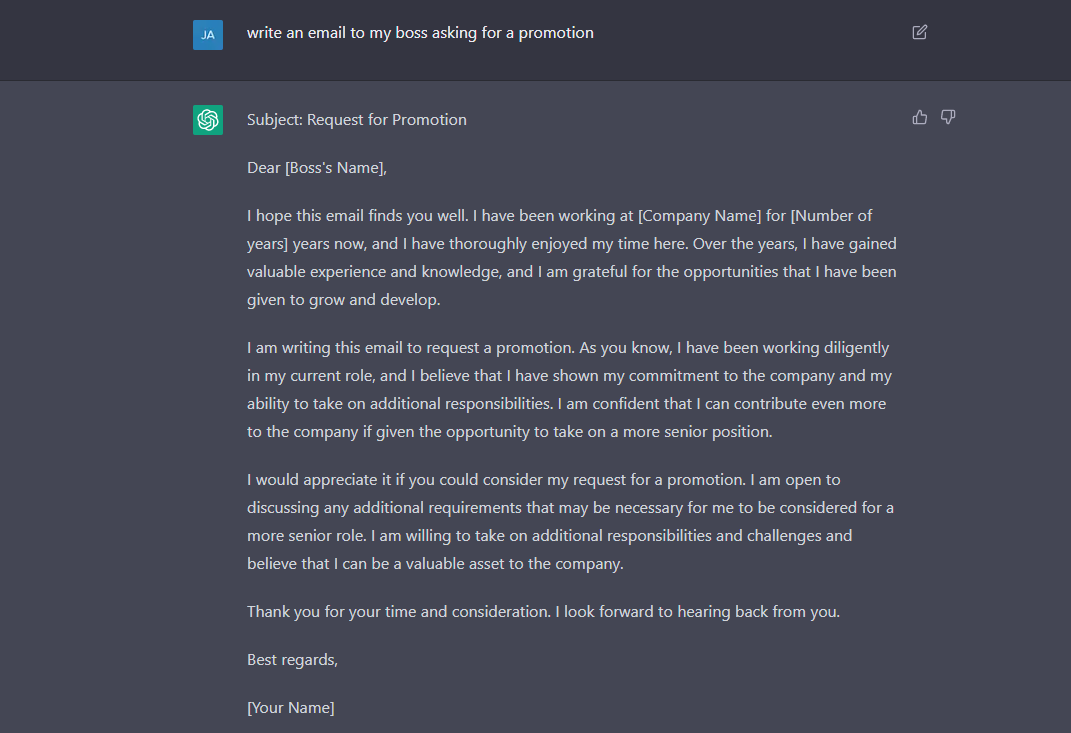
Task: Click the green ChatGPT logo avatar
Action: pyautogui.click(x=207, y=120)
